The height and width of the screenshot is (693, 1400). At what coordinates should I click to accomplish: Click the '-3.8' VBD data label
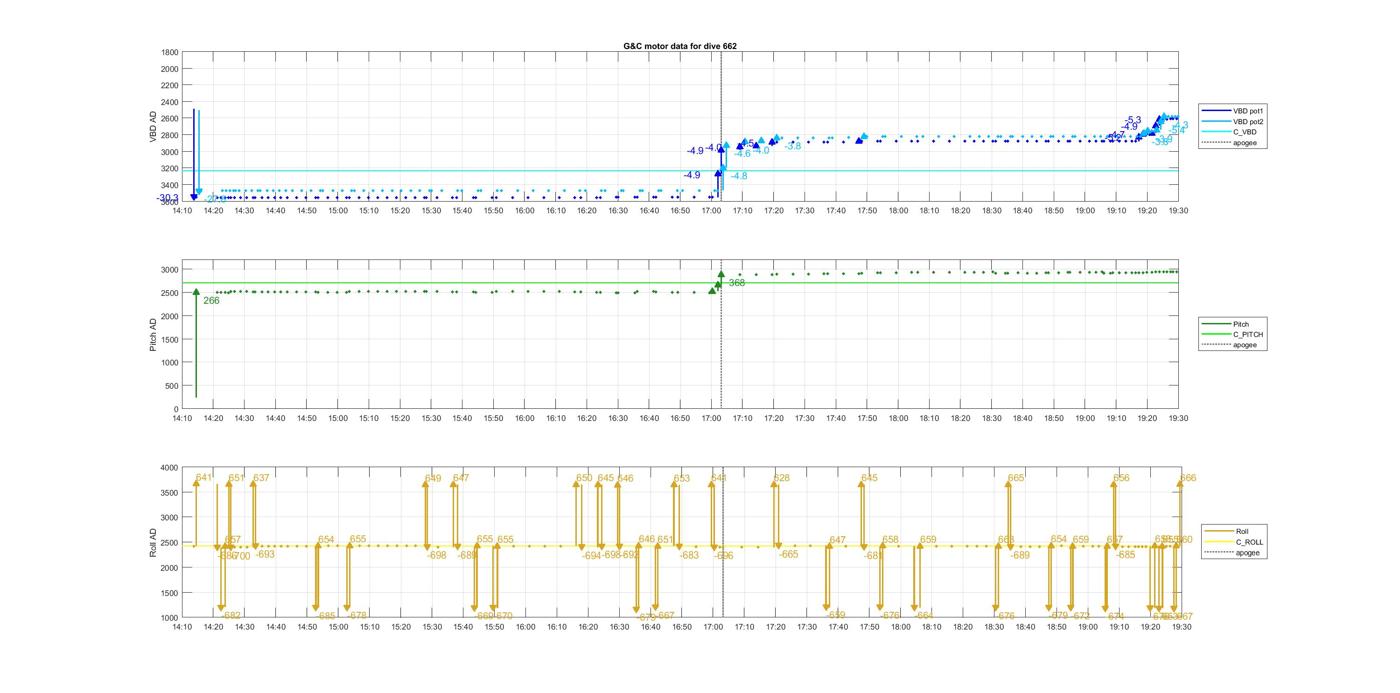click(x=793, y=146)
